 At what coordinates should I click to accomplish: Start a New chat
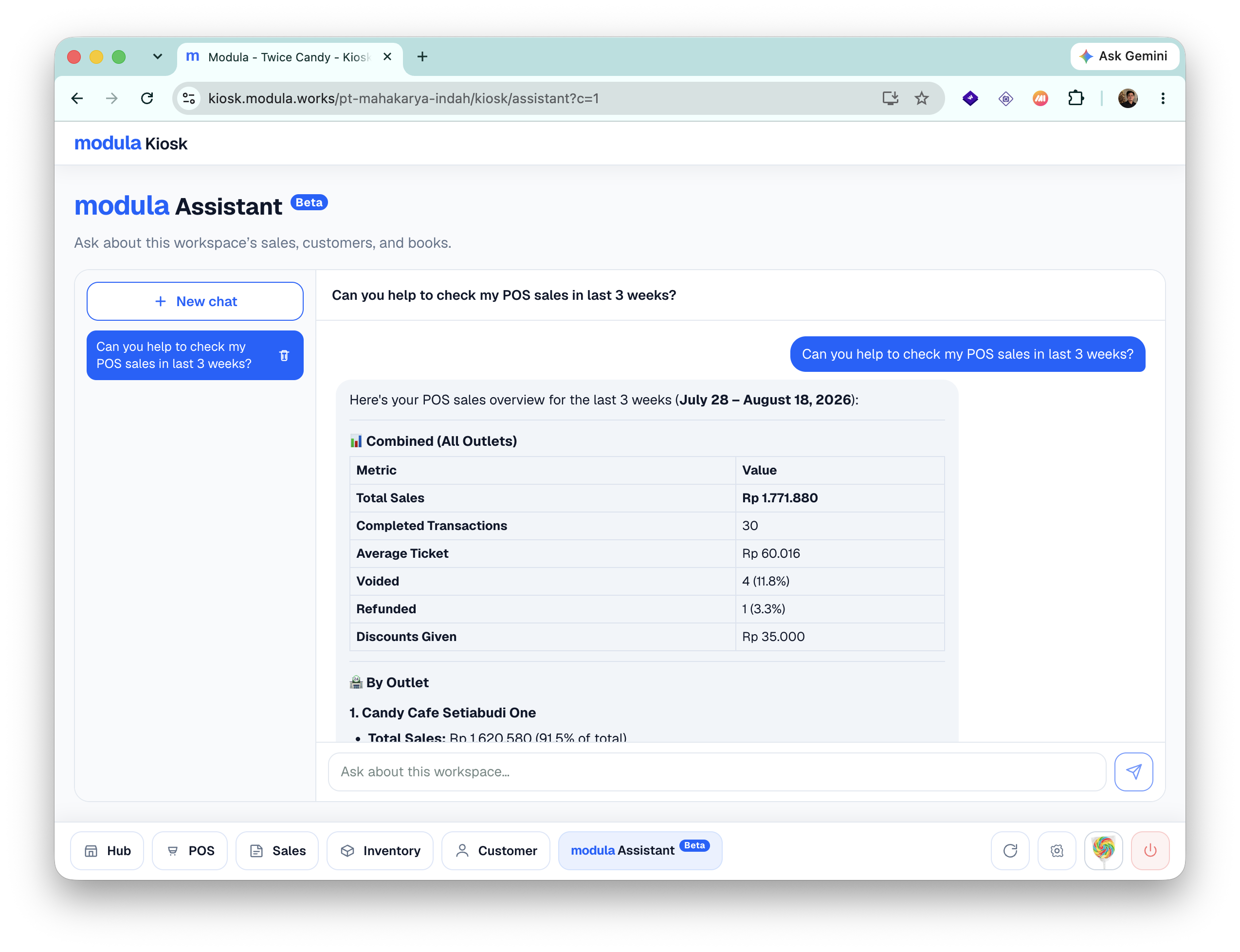coord(195,301)
